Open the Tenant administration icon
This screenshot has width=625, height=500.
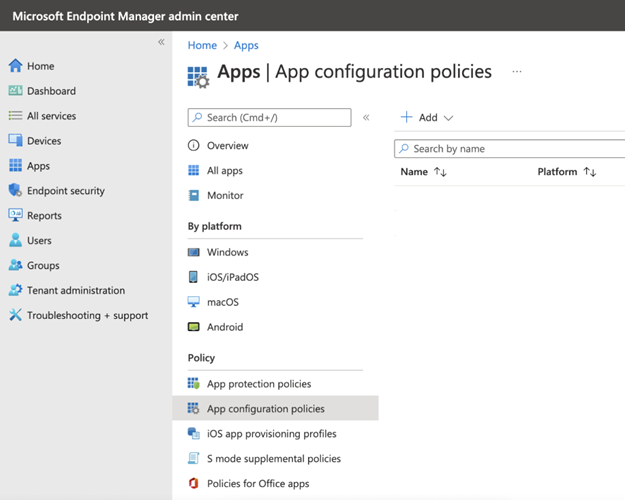click(15, 291)
